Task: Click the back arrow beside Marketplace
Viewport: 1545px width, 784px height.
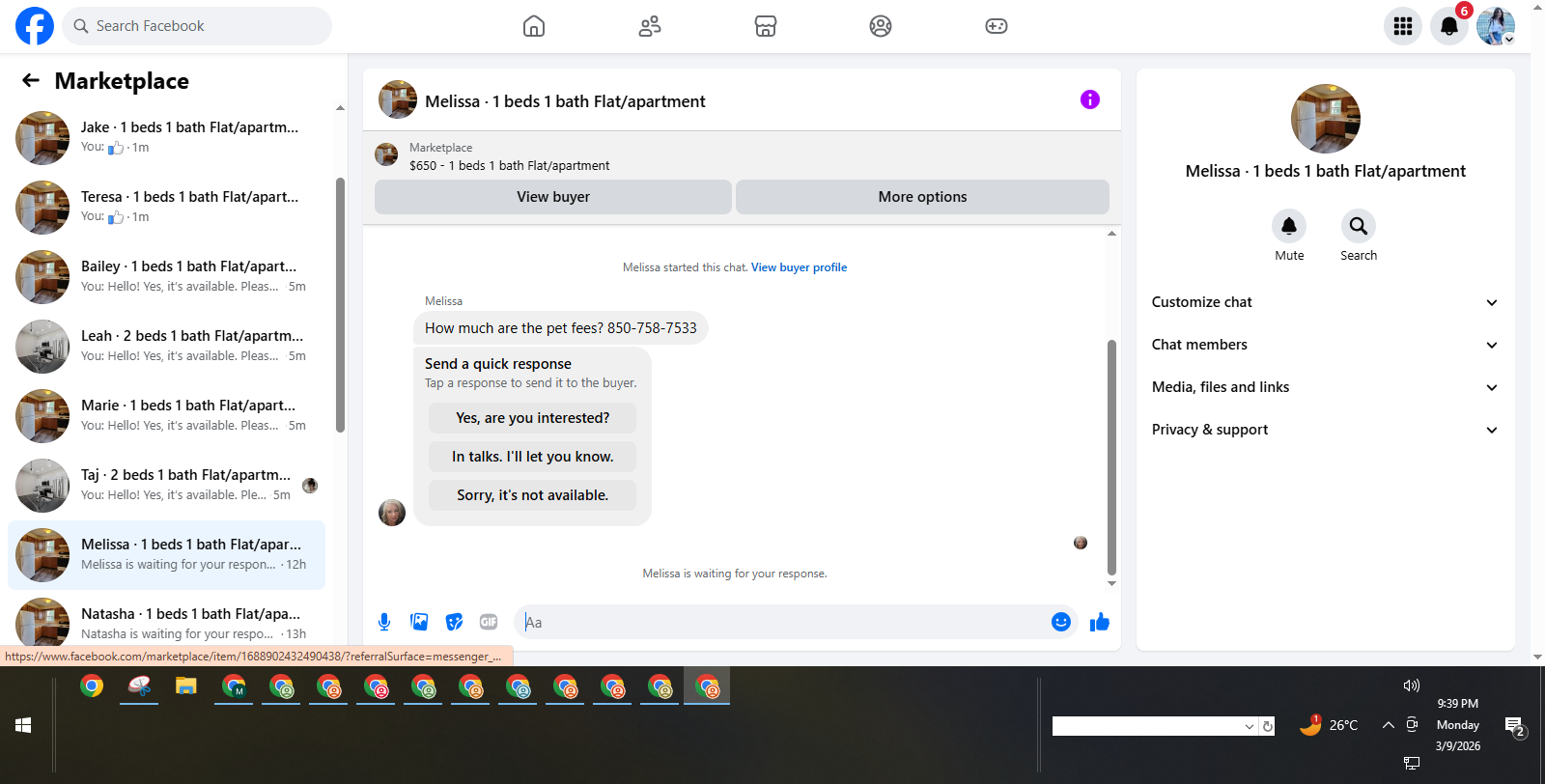Action: click(x=31, y=80)
